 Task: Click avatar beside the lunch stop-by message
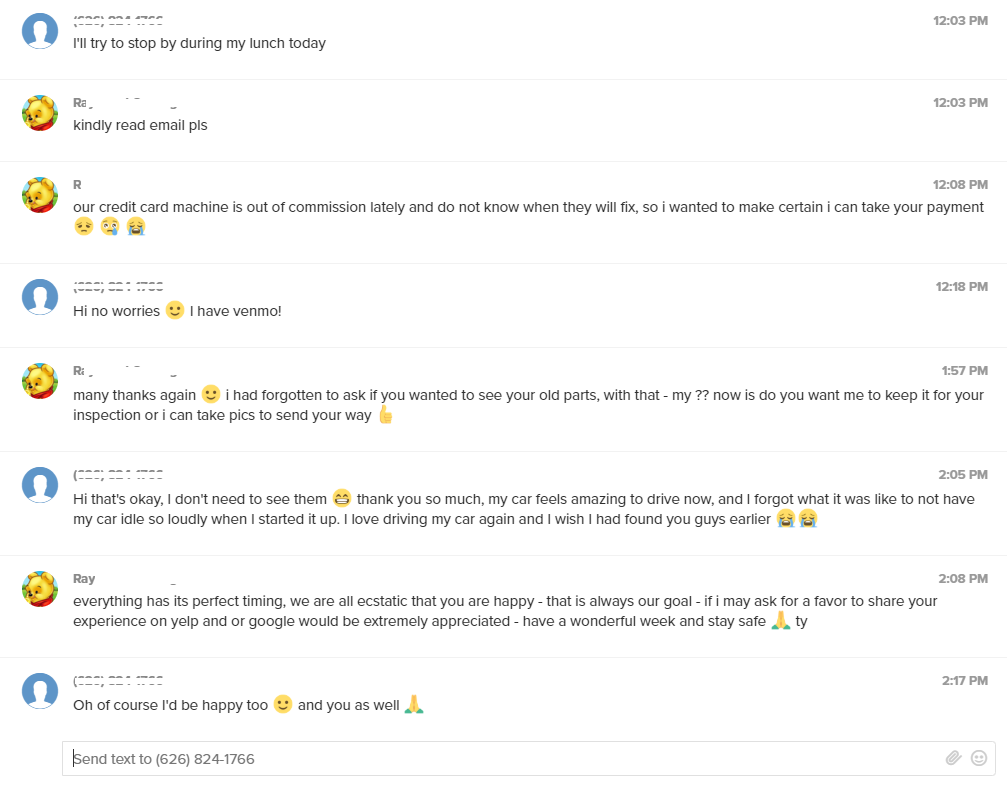pyautogui.click(x=40, y=31)
